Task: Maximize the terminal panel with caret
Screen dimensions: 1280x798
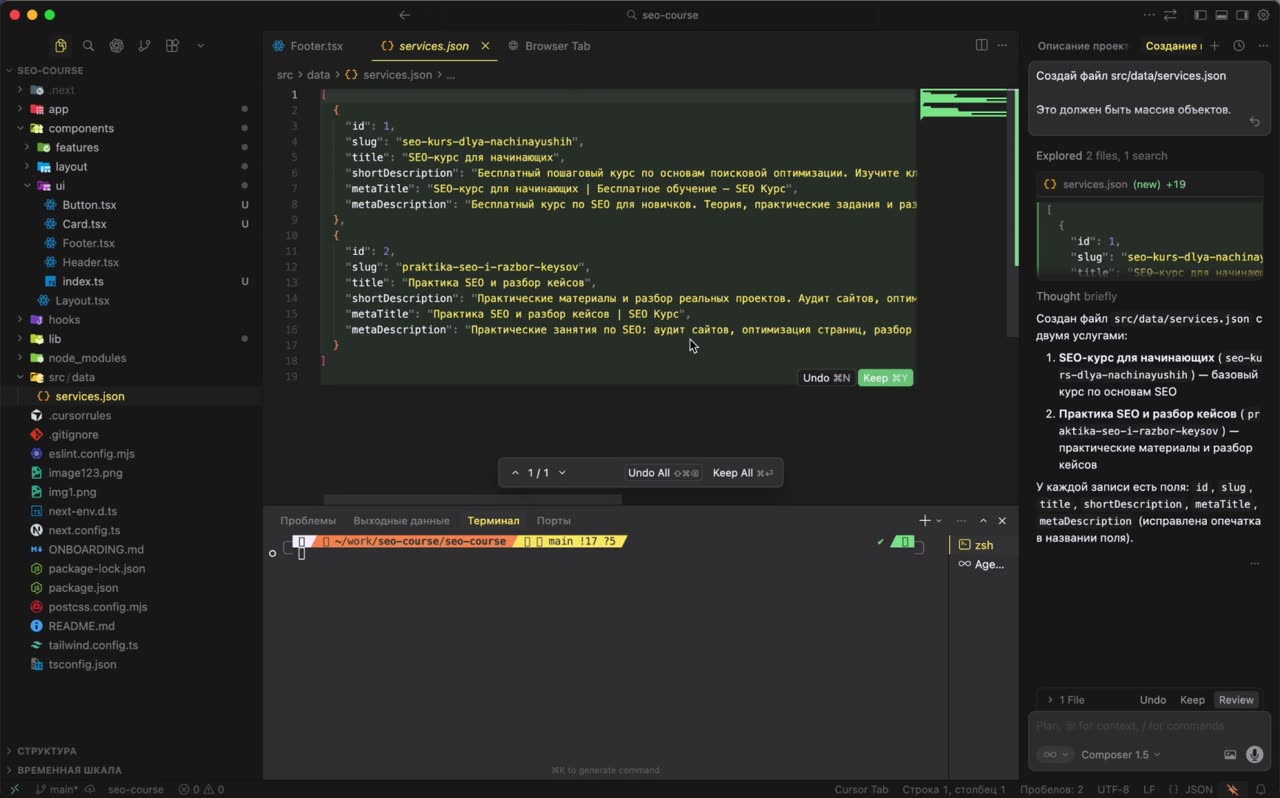Action: coord(983,520)
